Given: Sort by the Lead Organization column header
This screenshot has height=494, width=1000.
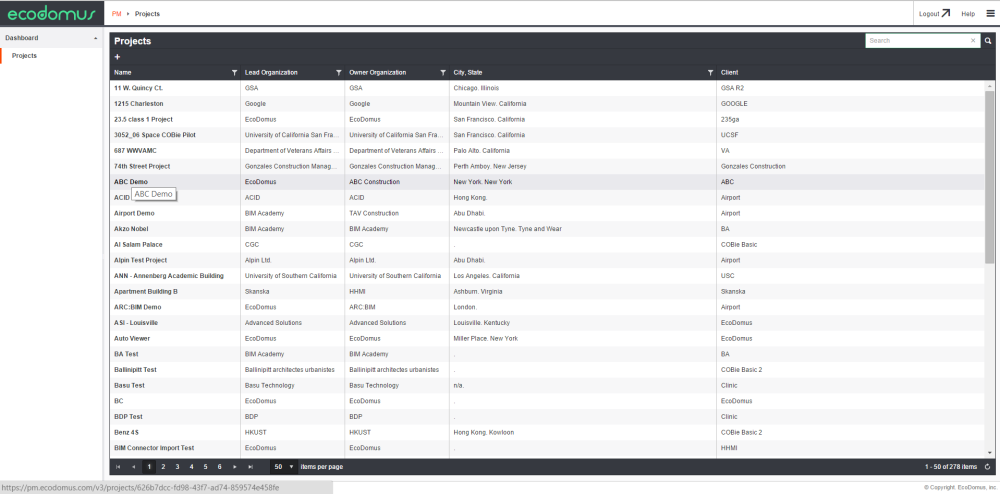Looking at the screenshot, I should click(x=271, y=73).
